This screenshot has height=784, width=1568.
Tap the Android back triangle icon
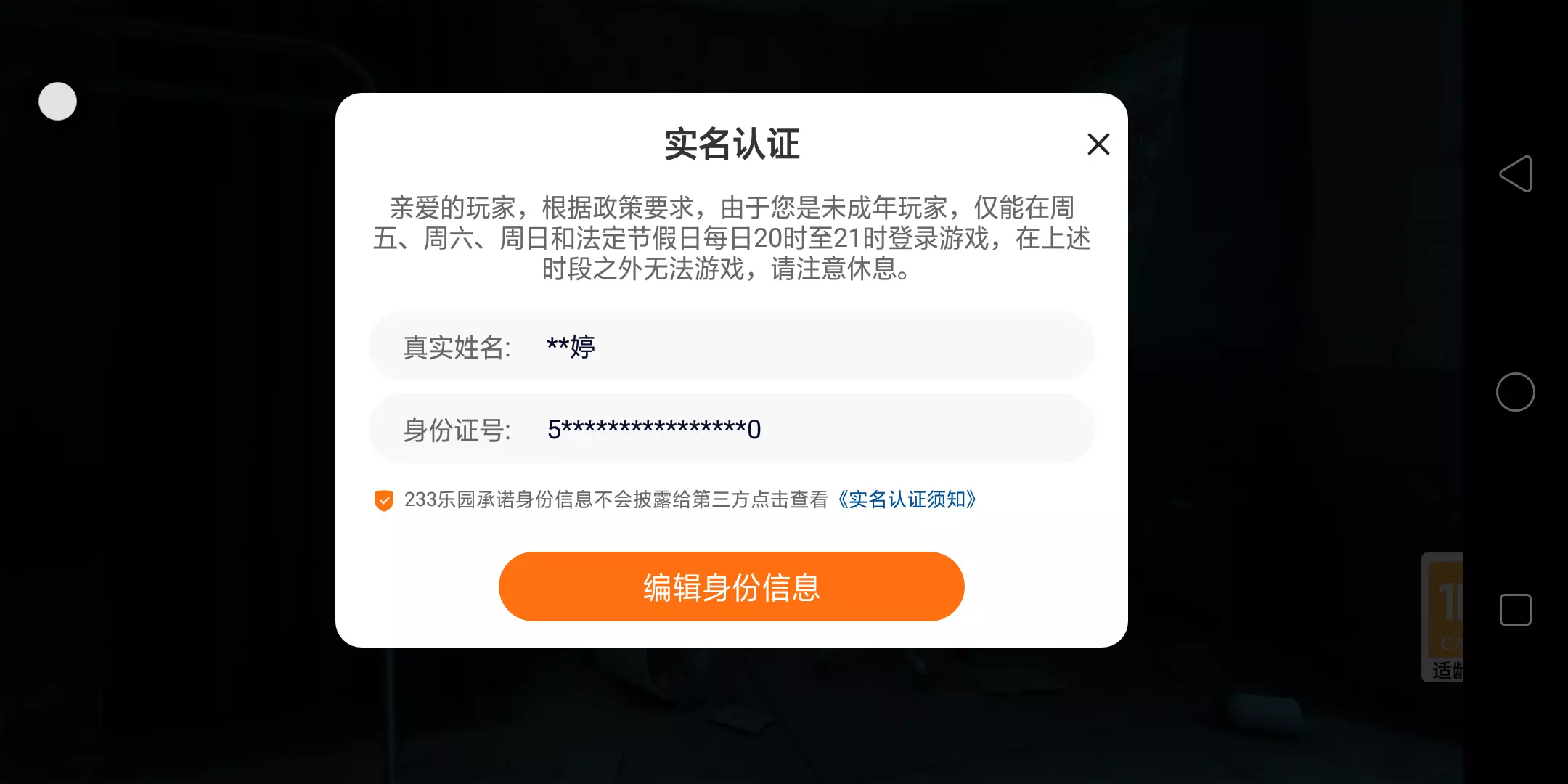click(1516, 173)
